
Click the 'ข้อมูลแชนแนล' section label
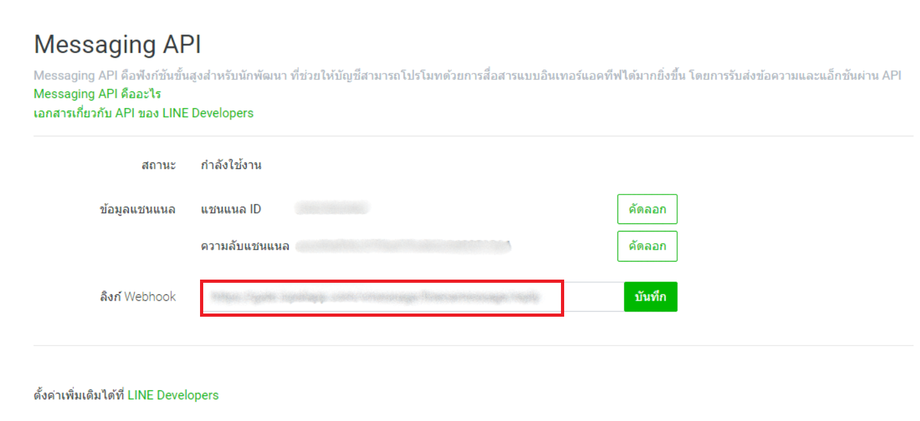click(138, 209)
